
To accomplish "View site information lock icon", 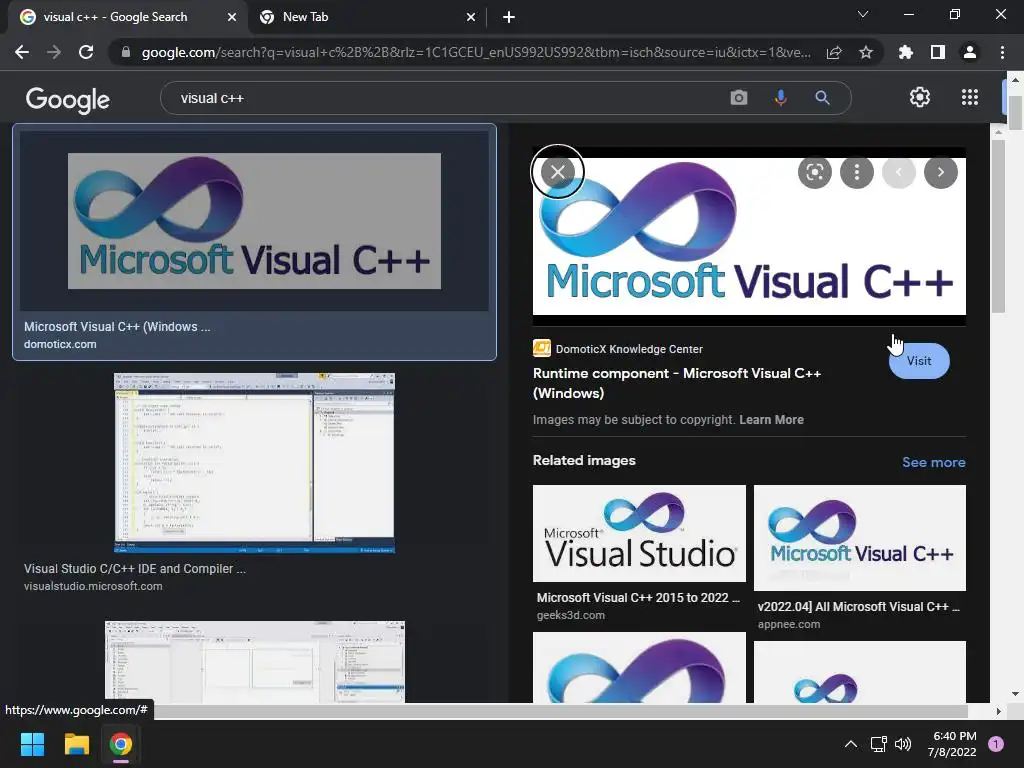I will tap(126, 52).
